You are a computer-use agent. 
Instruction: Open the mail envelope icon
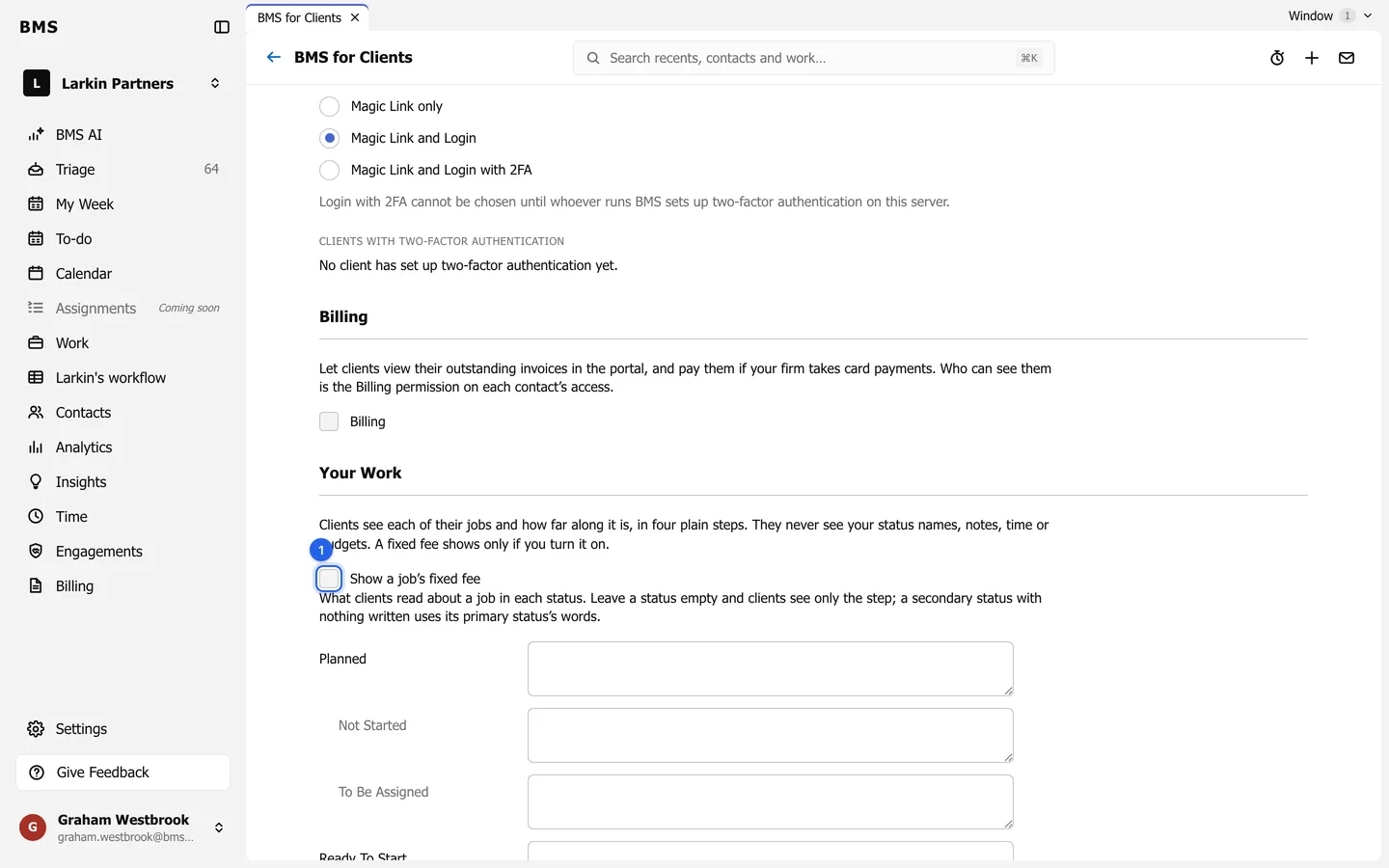(1347, 58)
